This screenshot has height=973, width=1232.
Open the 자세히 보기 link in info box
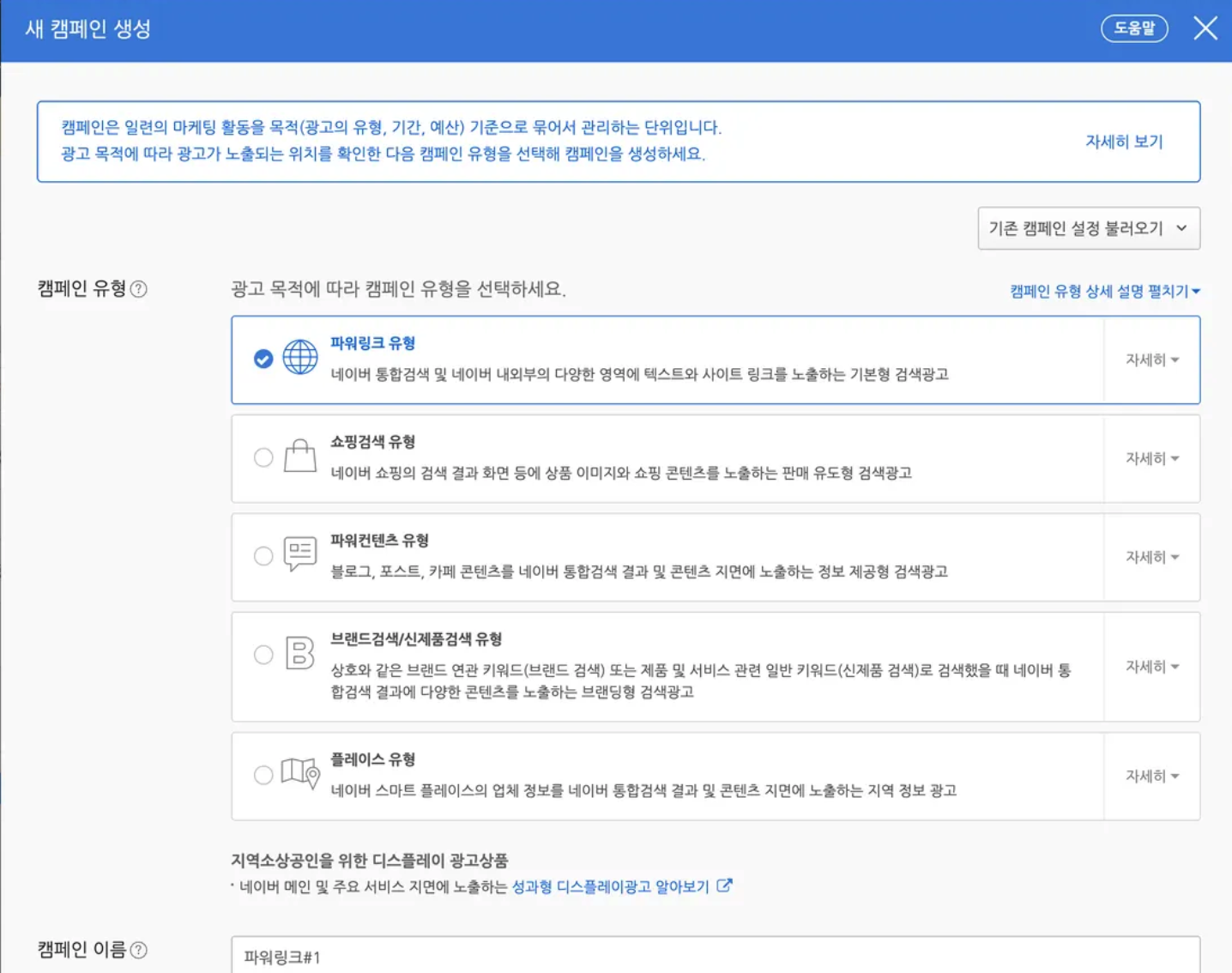[1124, 142]
